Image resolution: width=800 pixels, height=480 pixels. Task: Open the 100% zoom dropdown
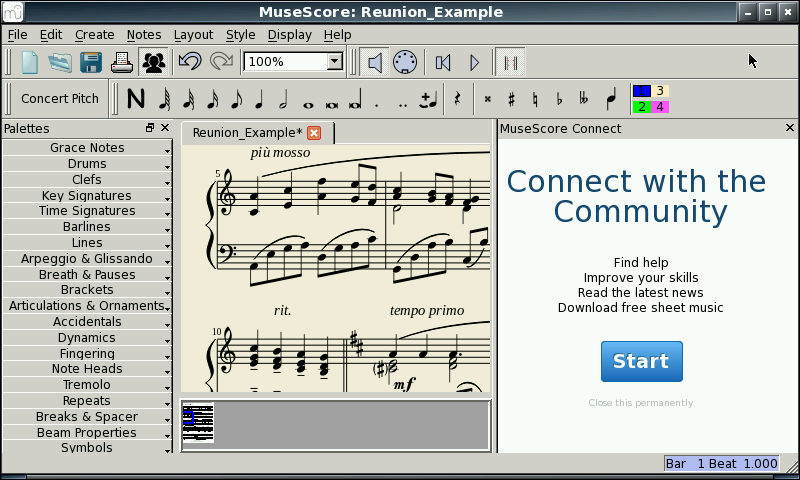(x=335, y=62)
